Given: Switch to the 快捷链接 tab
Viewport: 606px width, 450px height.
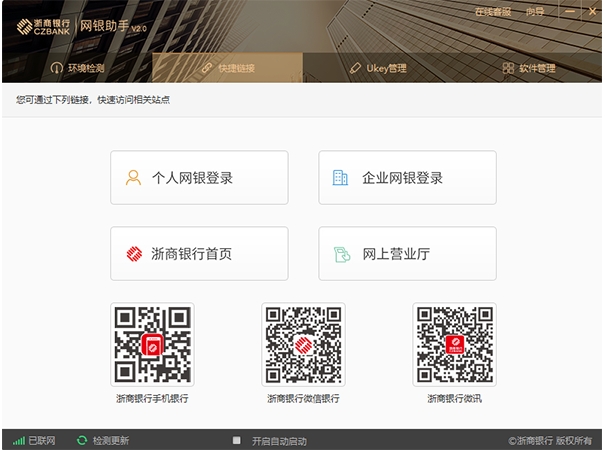Looking at the screenshot, I should pyautogui.click(x=228, y=68).
